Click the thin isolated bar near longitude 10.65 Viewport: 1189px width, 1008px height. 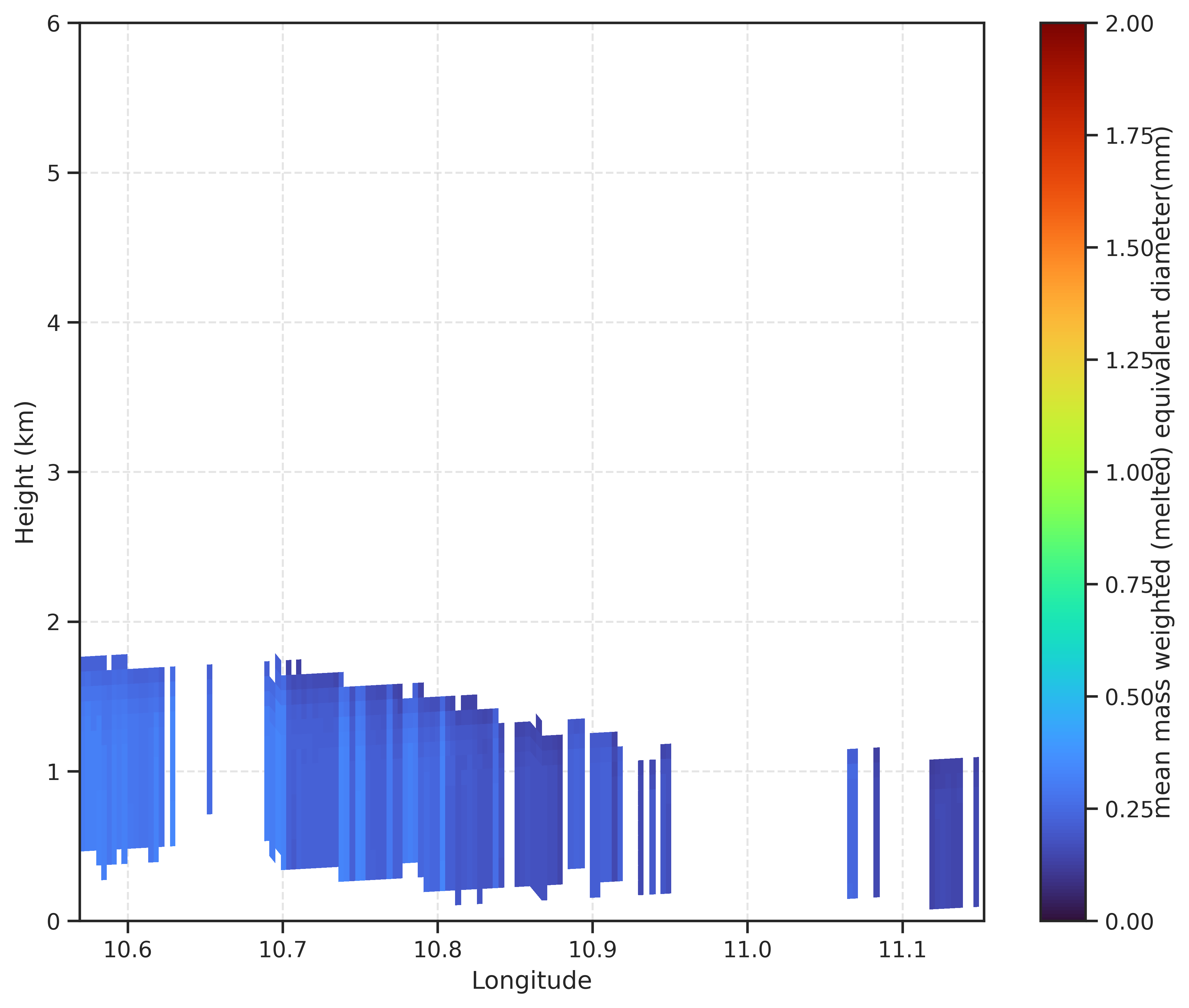coord(210,739)
